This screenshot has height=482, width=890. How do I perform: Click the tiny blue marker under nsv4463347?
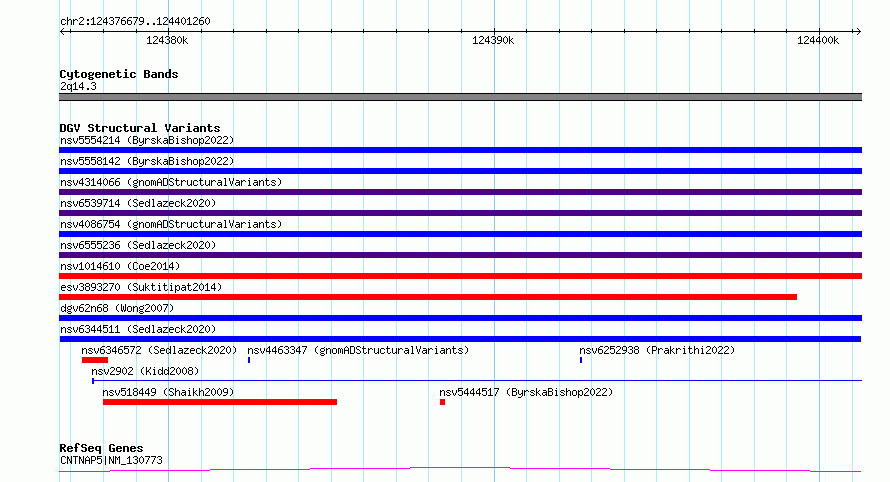249,360
